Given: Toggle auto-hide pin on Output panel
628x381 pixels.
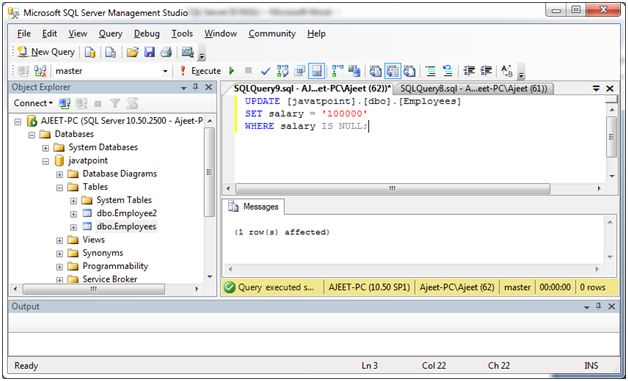Looking at the screenshot, I should coord(598,306).
